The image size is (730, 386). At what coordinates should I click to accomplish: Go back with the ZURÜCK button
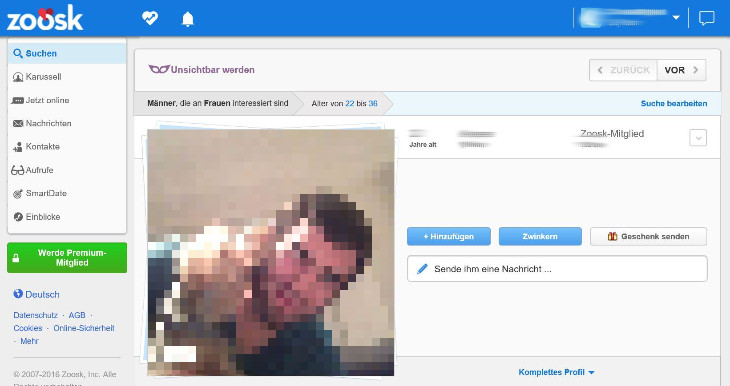pos(623,70)
